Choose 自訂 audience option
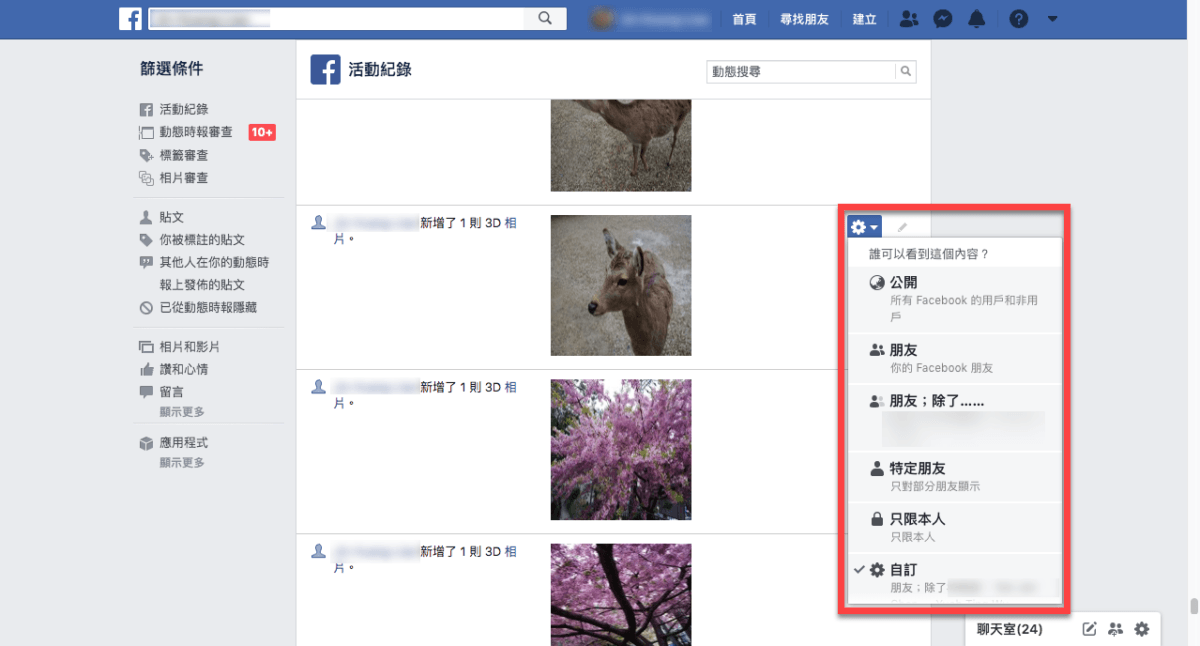Image resolution: width=1200 pixels, height=646 pixels. 953,577
